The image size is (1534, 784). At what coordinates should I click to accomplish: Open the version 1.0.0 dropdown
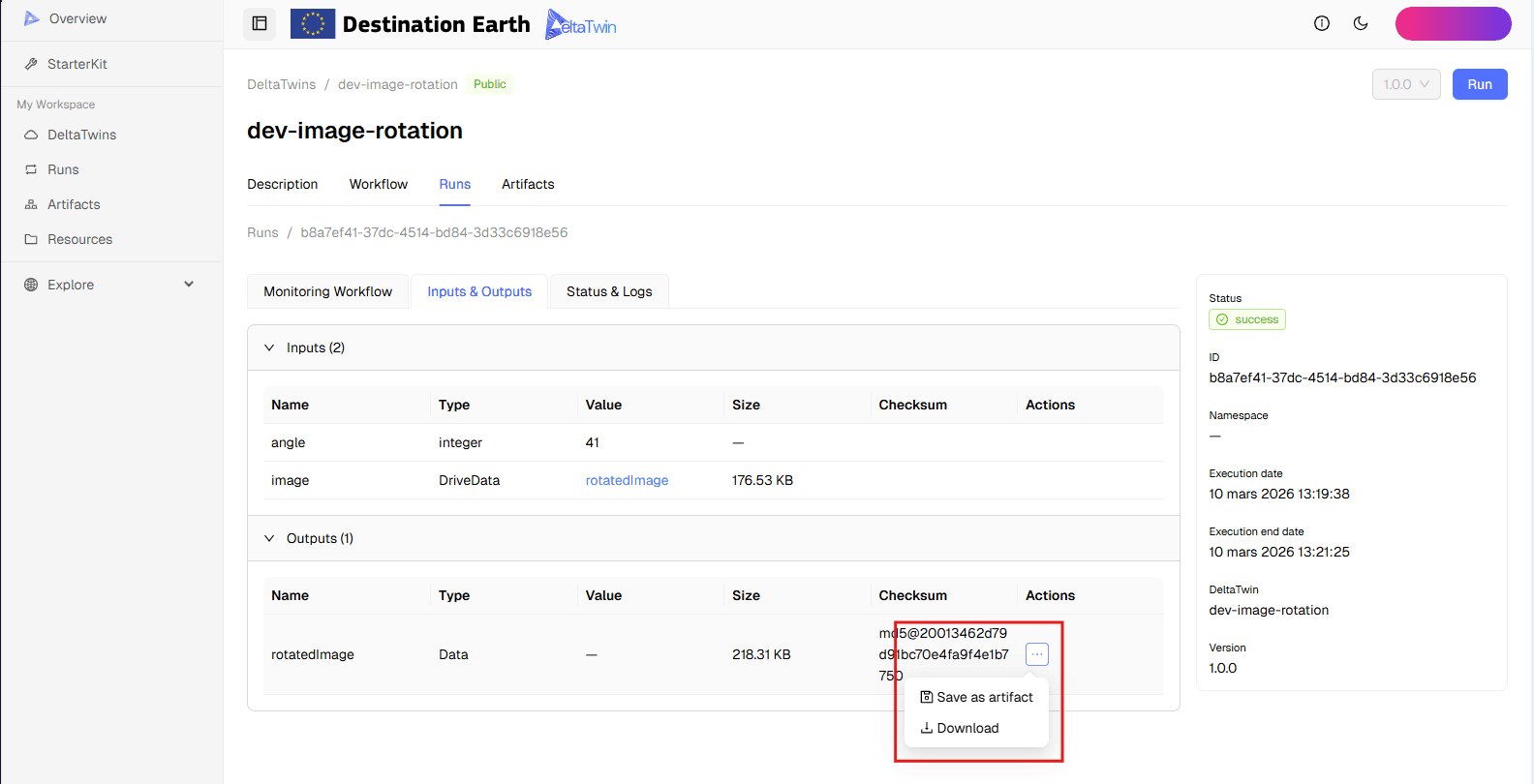tap(1406, 84)
